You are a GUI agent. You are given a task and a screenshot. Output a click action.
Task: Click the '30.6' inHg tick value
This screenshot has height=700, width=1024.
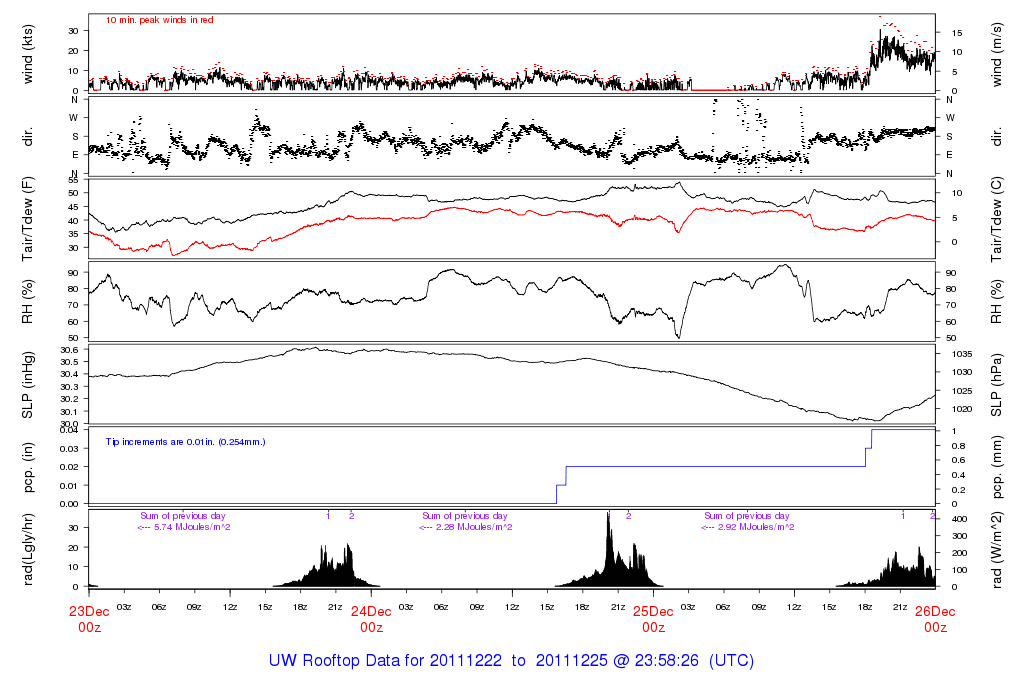coord(69,350)
